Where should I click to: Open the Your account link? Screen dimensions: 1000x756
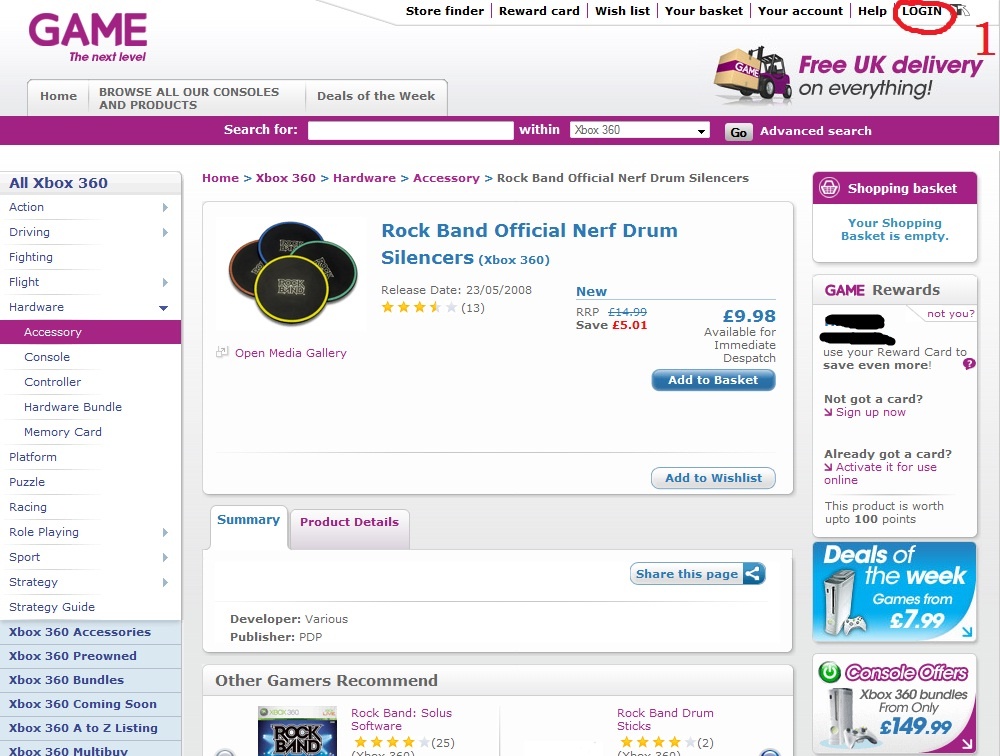point(800,11)
